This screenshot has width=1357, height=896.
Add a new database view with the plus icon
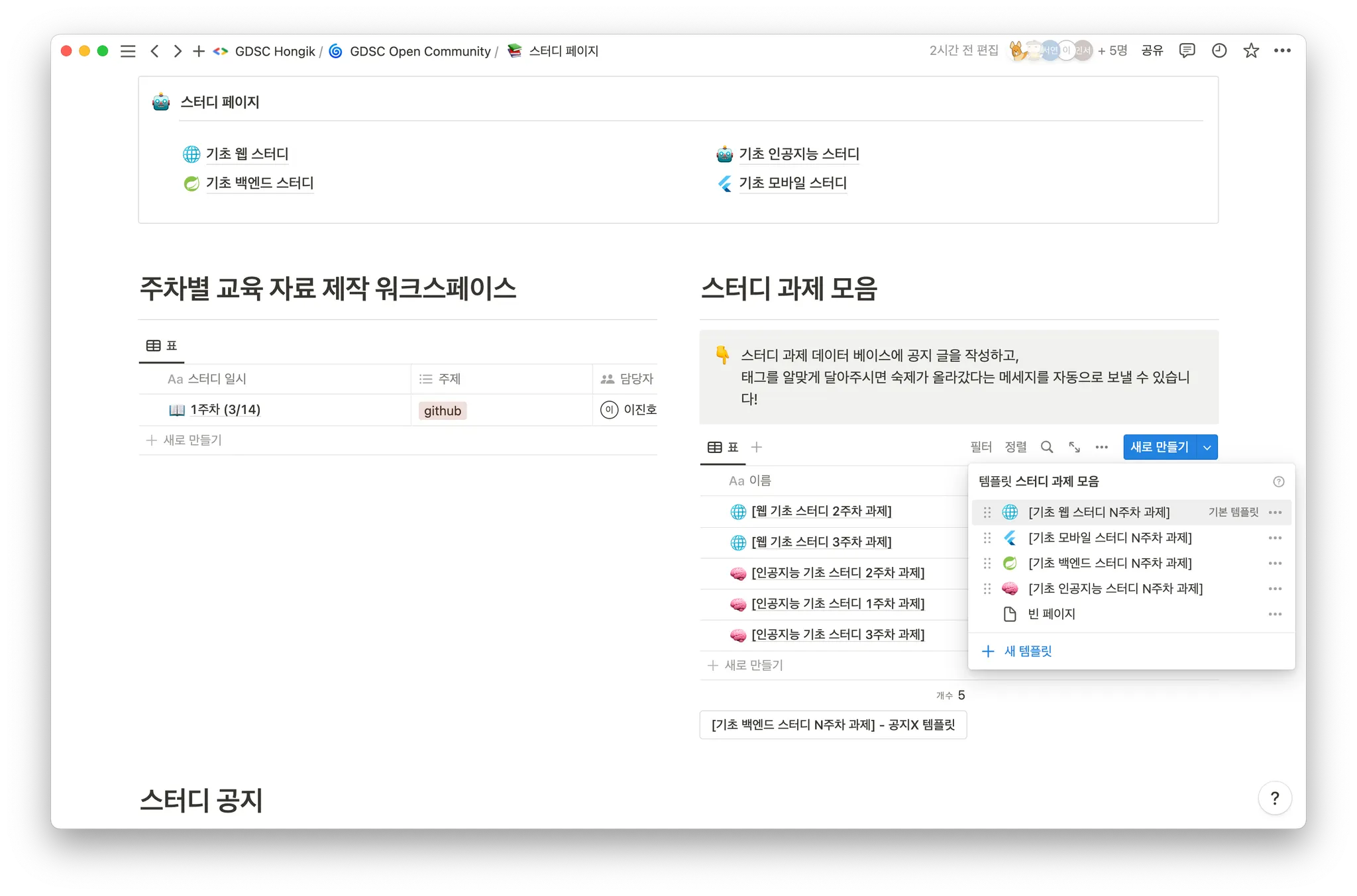click(x=756, y=447)
